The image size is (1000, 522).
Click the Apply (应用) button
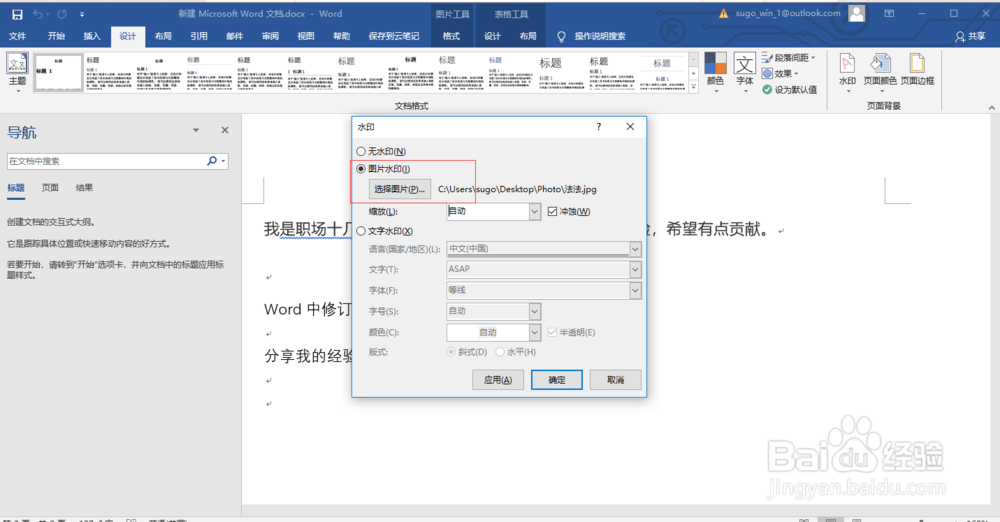tap(497, 380)
